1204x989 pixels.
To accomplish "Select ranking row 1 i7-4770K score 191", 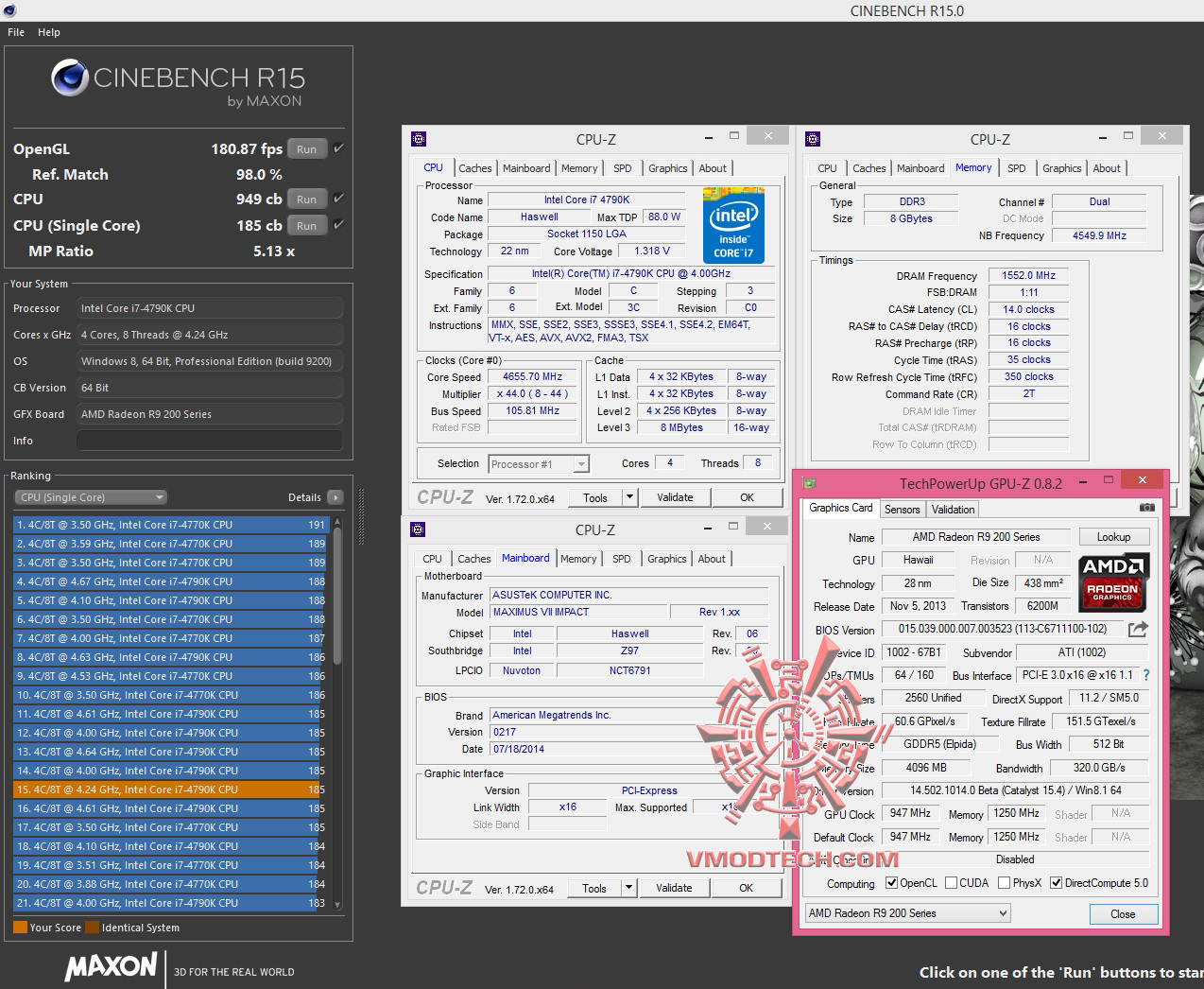I will pos(170,525).
